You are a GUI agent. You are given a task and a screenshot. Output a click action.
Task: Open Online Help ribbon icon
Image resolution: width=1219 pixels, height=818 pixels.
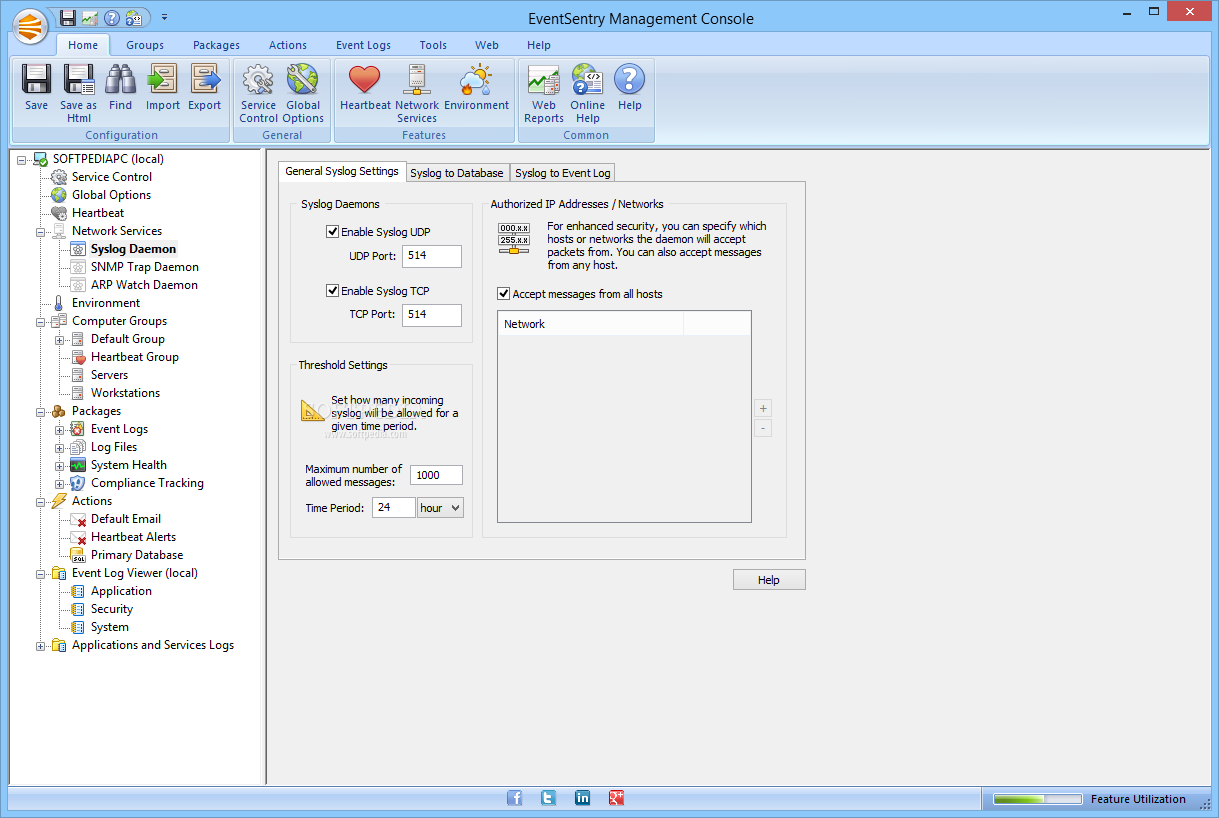(x=588, y=93)
